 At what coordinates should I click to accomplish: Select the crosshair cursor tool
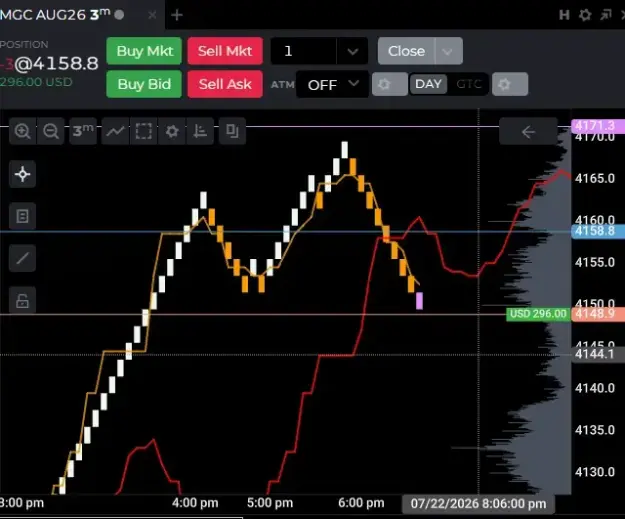click(x=22, y=174)
